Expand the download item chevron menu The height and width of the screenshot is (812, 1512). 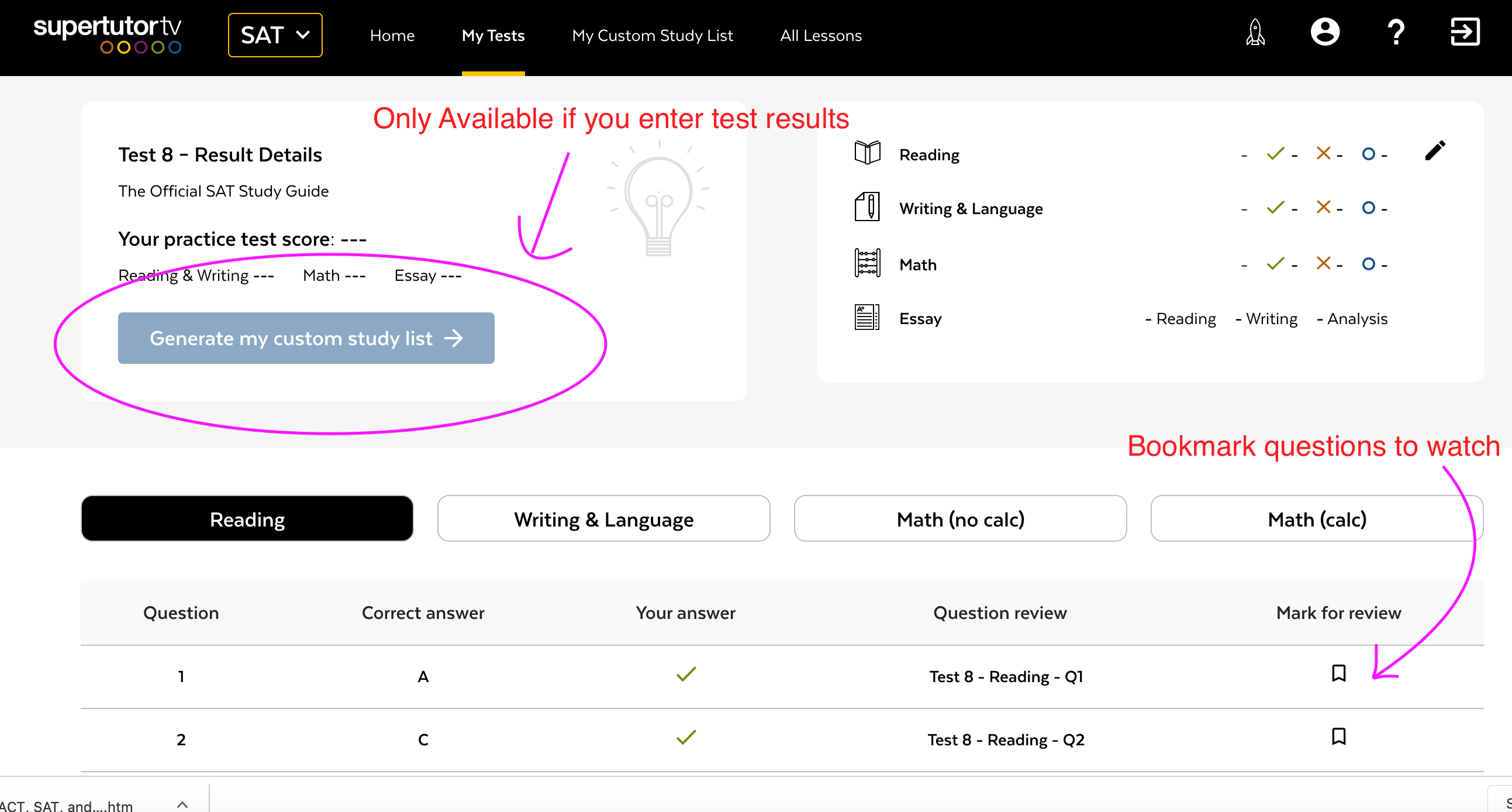182,804
